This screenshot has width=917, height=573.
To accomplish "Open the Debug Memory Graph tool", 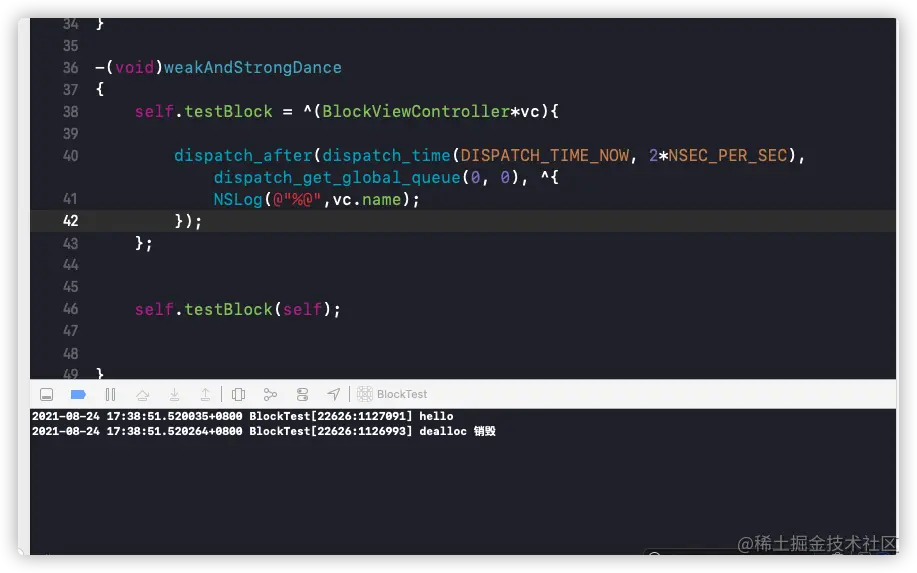I will 270,395.
